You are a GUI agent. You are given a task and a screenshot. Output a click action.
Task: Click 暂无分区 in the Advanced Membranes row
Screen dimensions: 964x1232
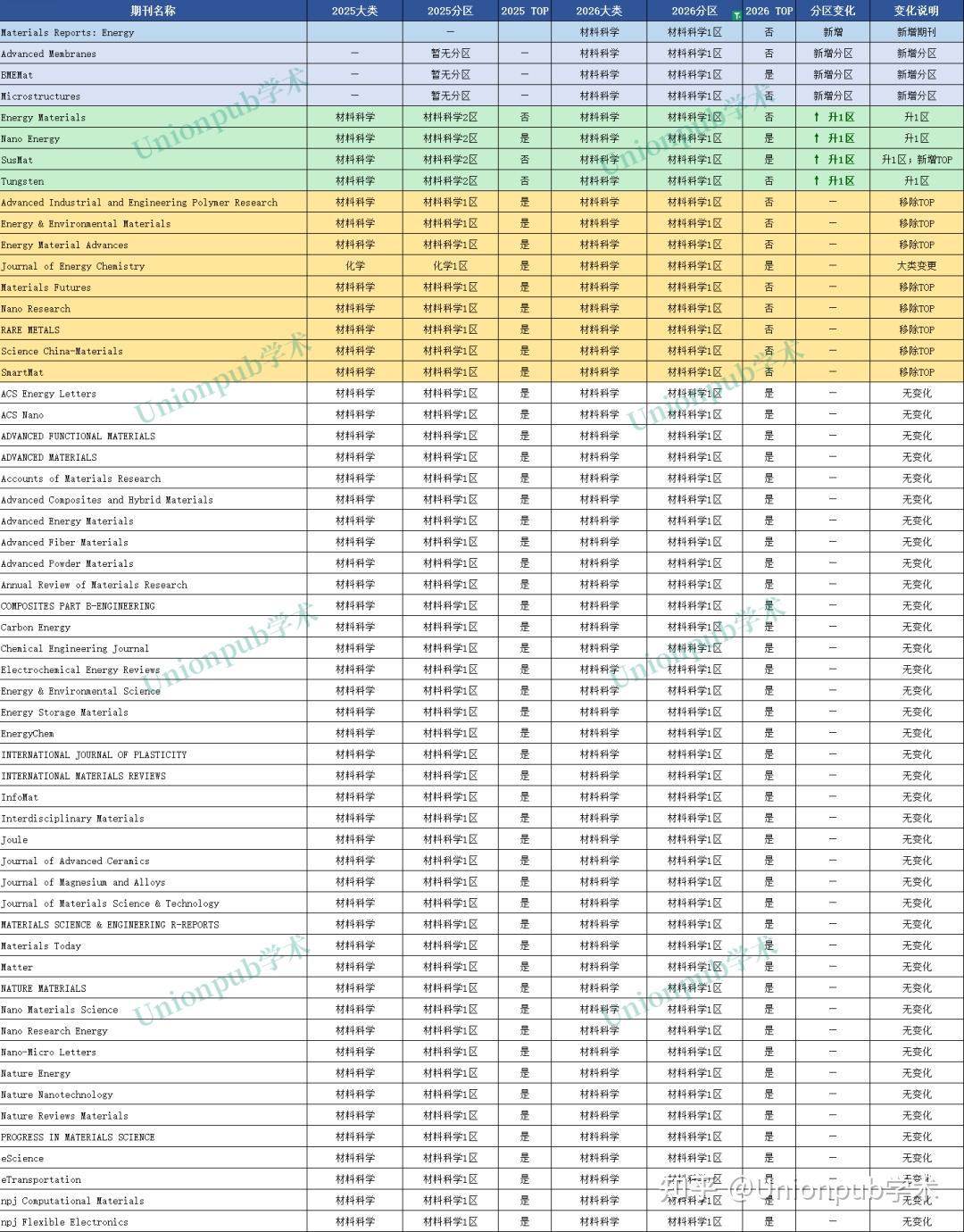pos(451,54)
